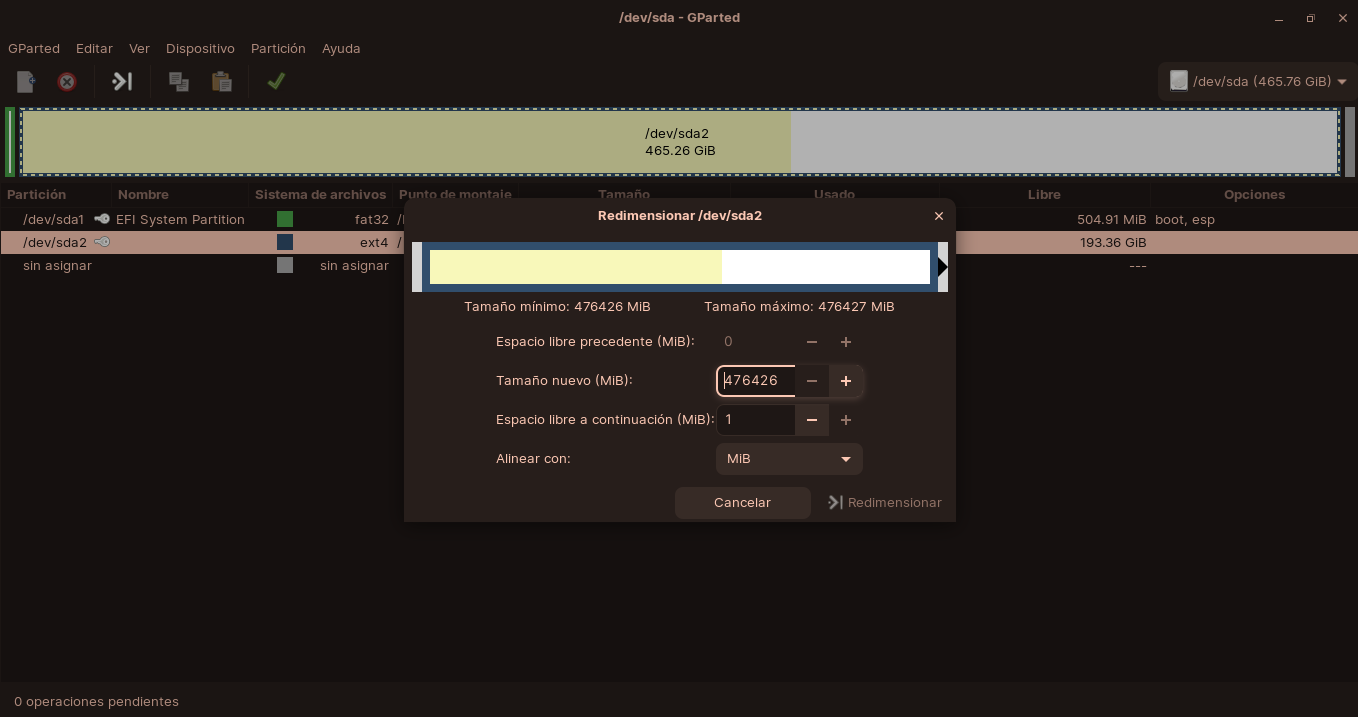Click the fat32 filesystem cell
Image resolution: width=1358 pixels, height=717 pixels.
tap(372, 219)
